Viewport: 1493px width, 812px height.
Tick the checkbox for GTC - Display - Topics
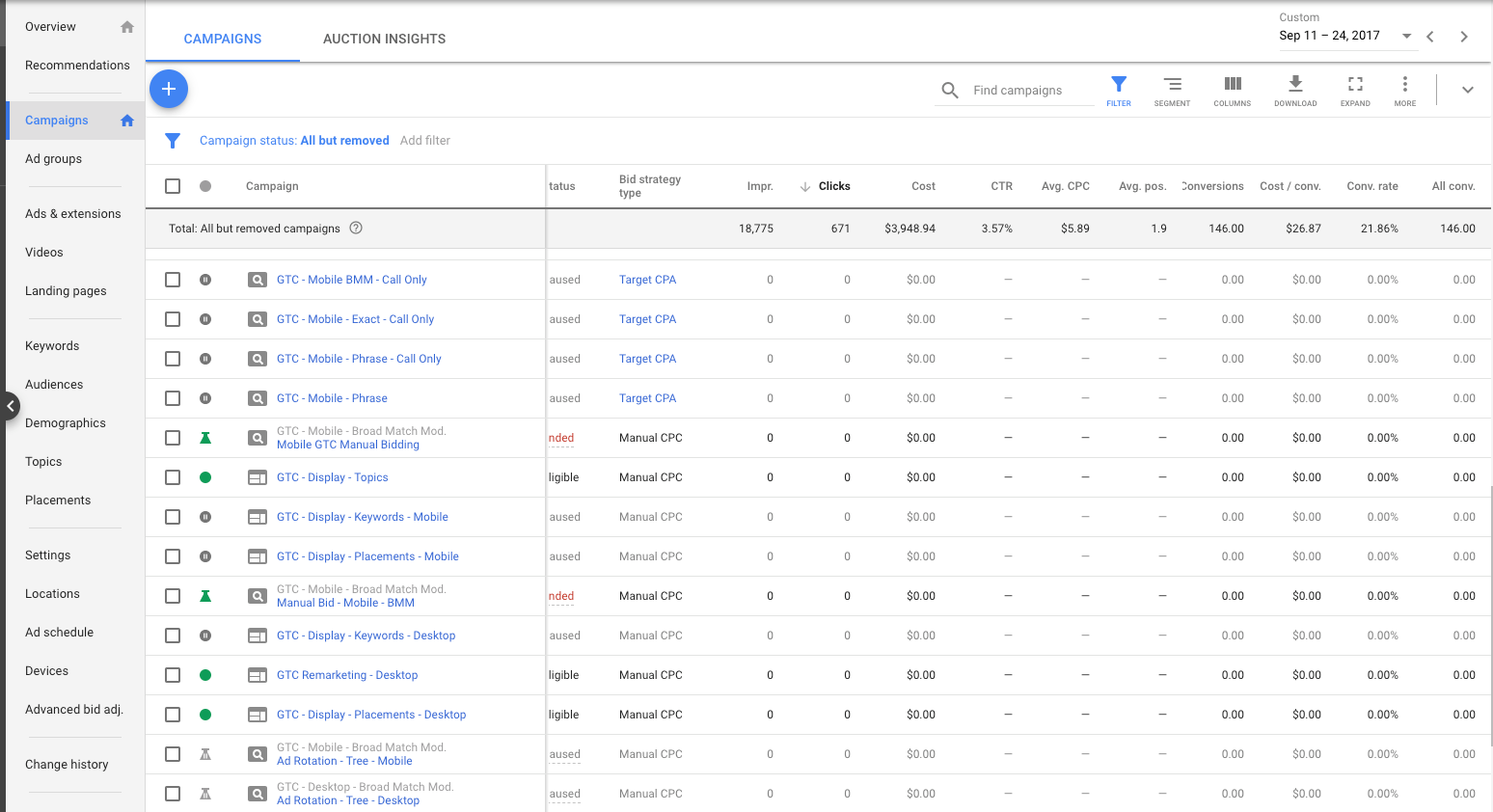173,477
